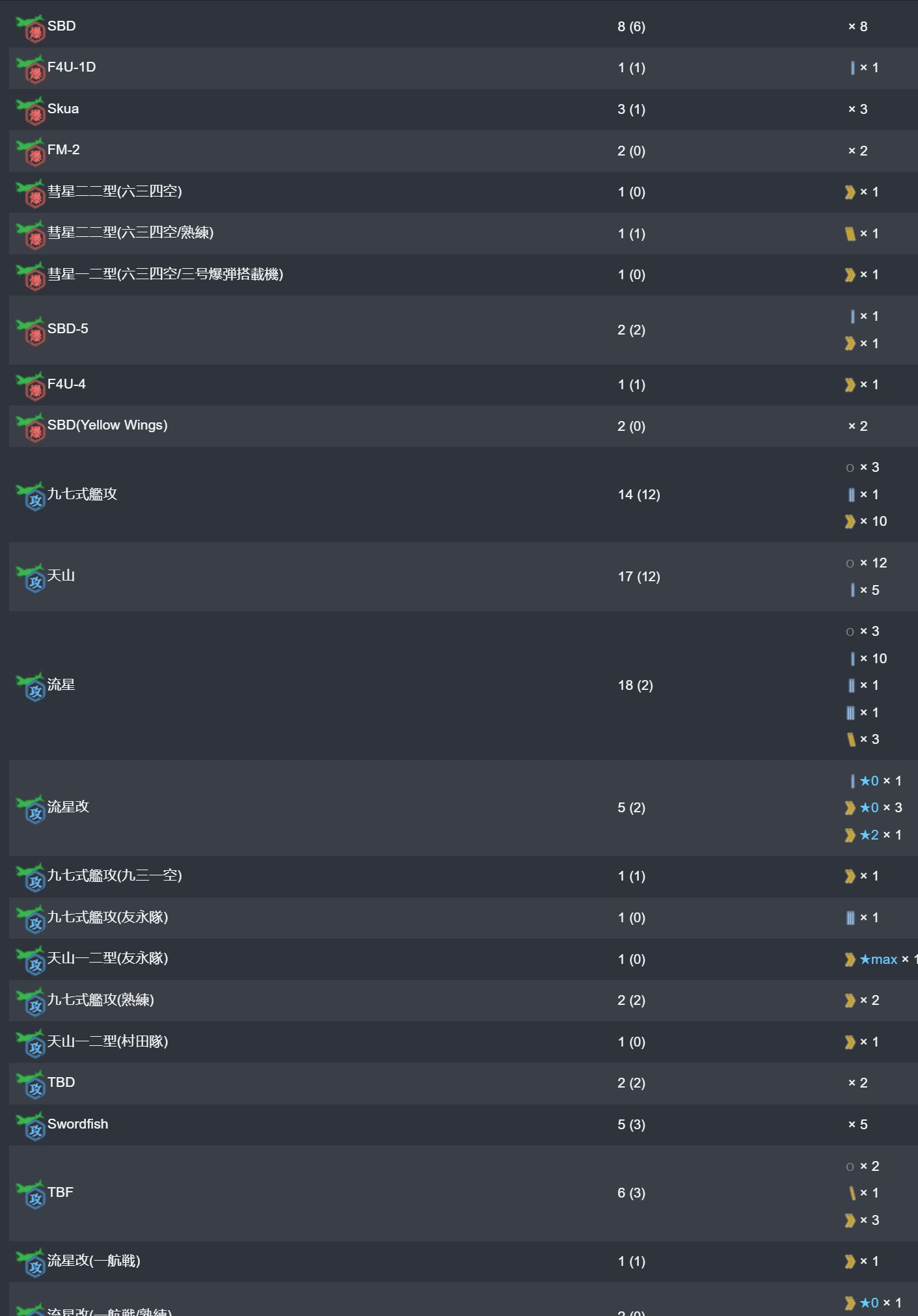Screen dimensions: 918x1316
Task: Click the ★max improvement label for 天山一二型(友永隊)
Action: (878, 959)
